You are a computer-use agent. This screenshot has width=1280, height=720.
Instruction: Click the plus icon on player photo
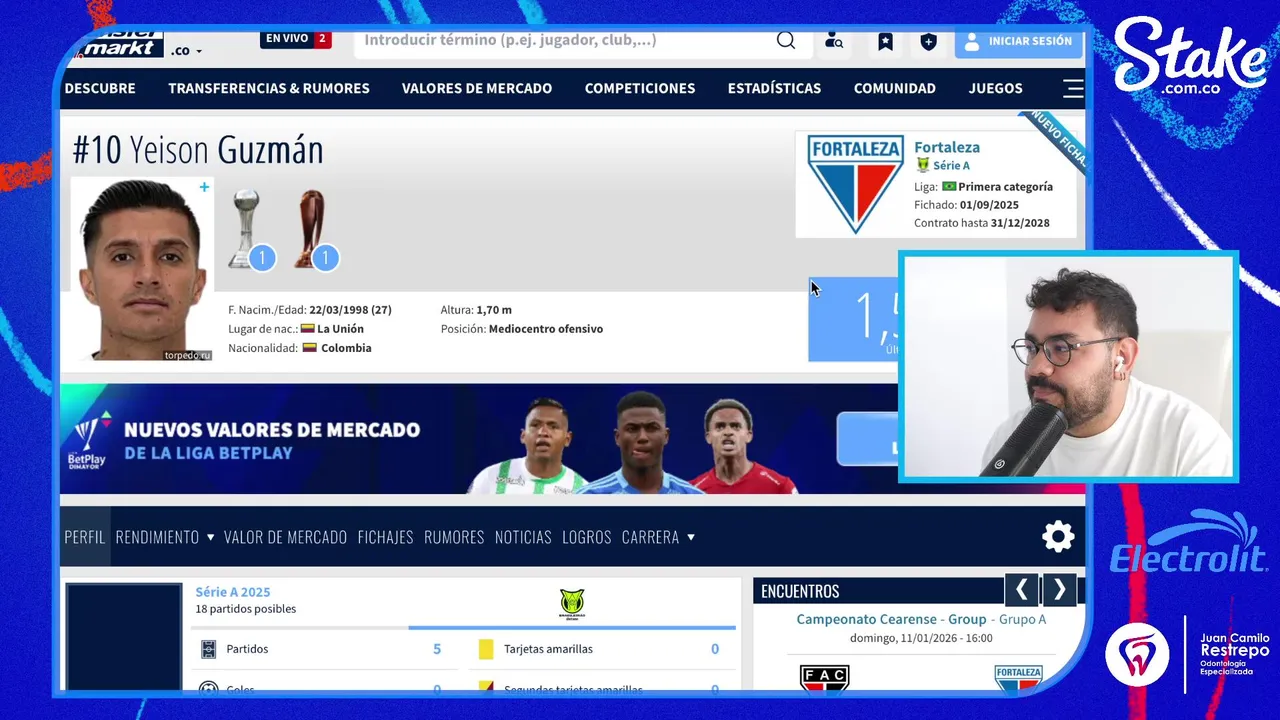point(204,187)
